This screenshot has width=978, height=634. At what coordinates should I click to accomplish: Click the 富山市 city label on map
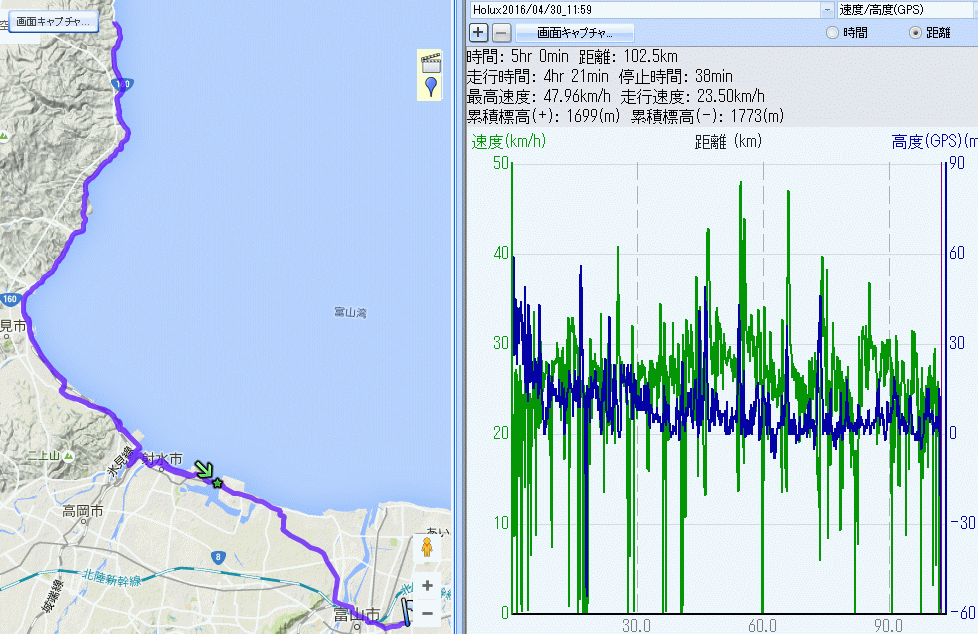point(356,613)
